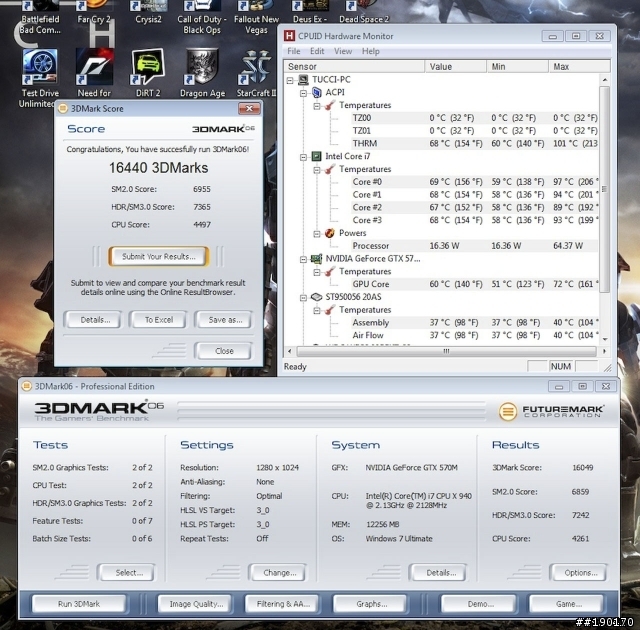Collapse Temperatures under ACPI
Screen dimensions: 640x630
click(317, 106)
